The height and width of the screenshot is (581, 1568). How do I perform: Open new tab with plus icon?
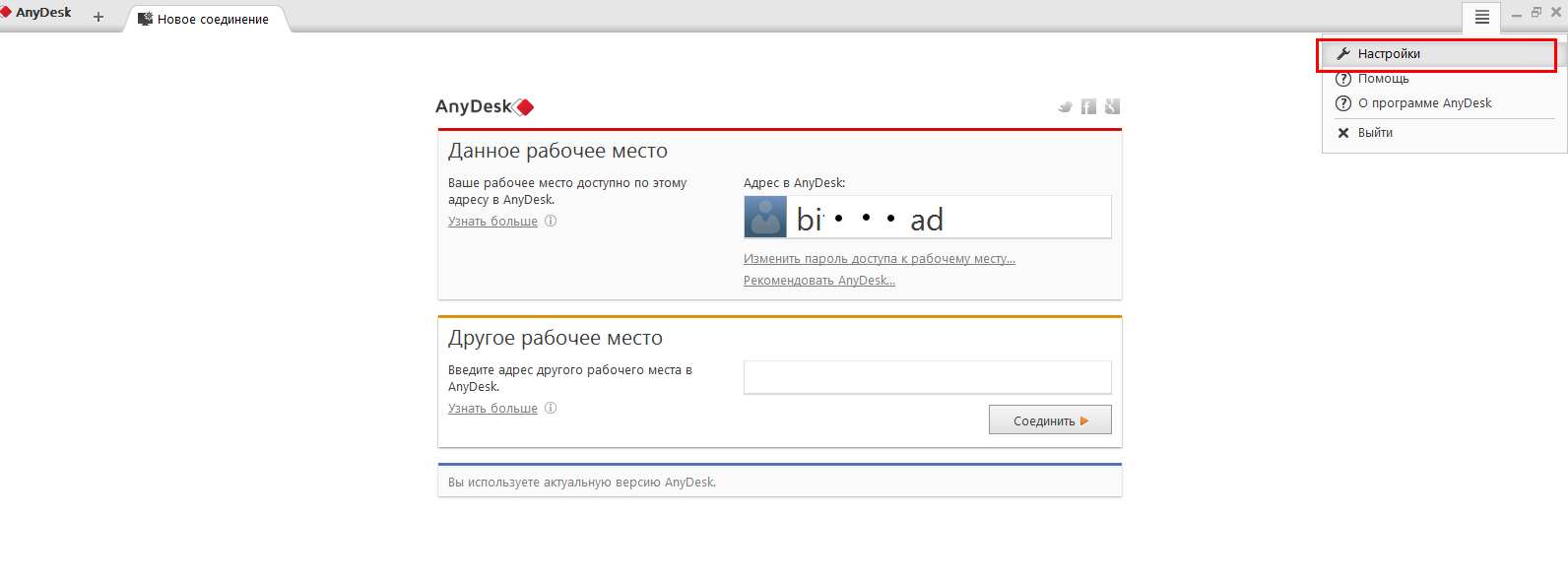point(98,17)
